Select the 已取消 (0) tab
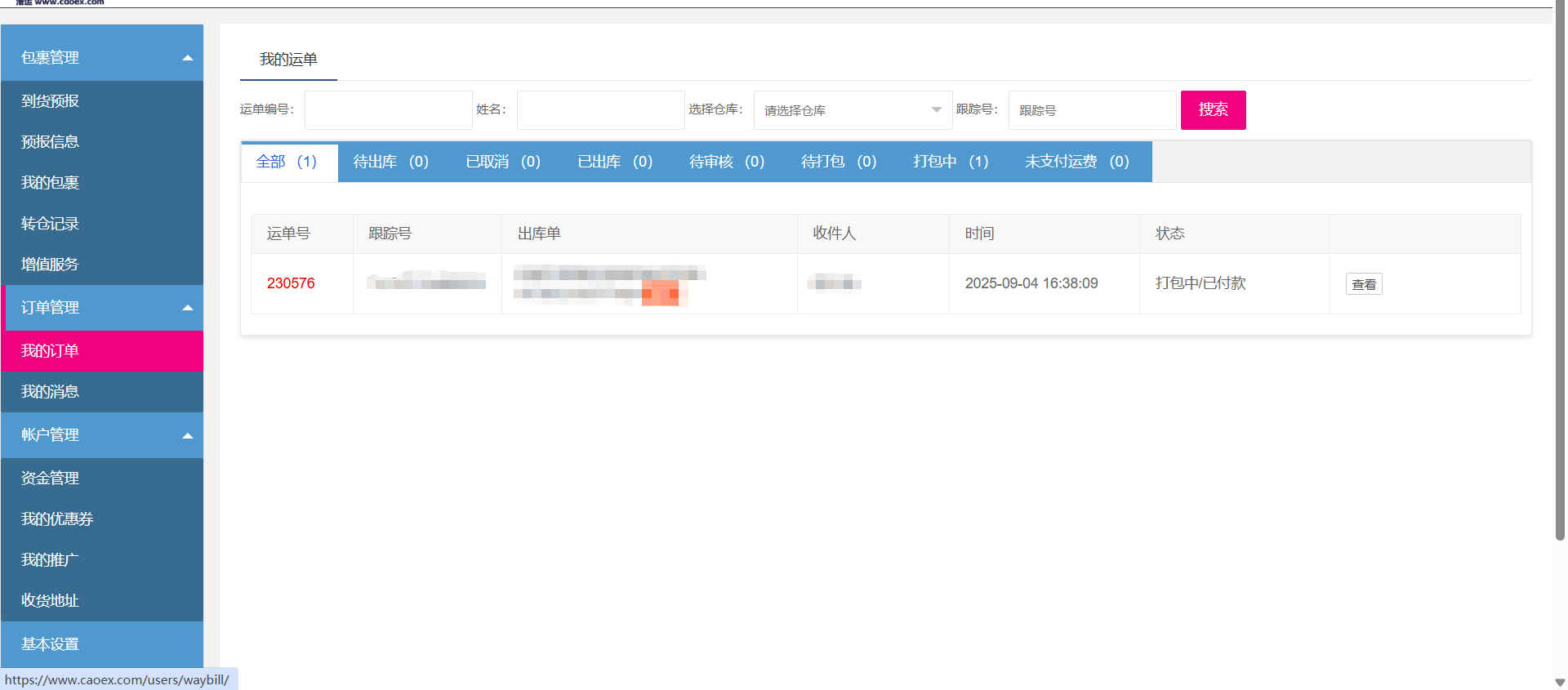This screenshot has width=1568, height=690. [x=502, y=162]
